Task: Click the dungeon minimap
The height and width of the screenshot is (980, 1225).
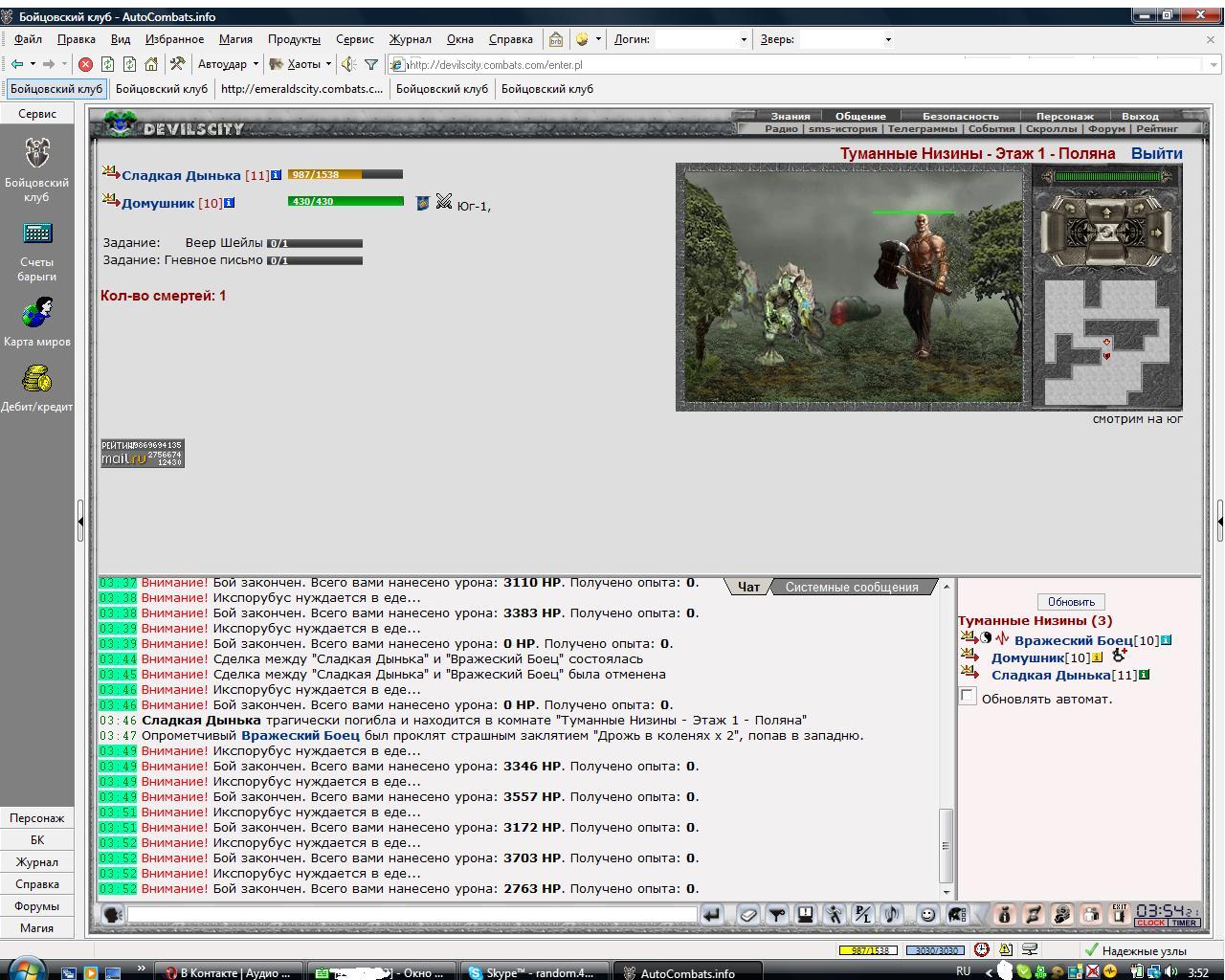Action: point(1107,342)
